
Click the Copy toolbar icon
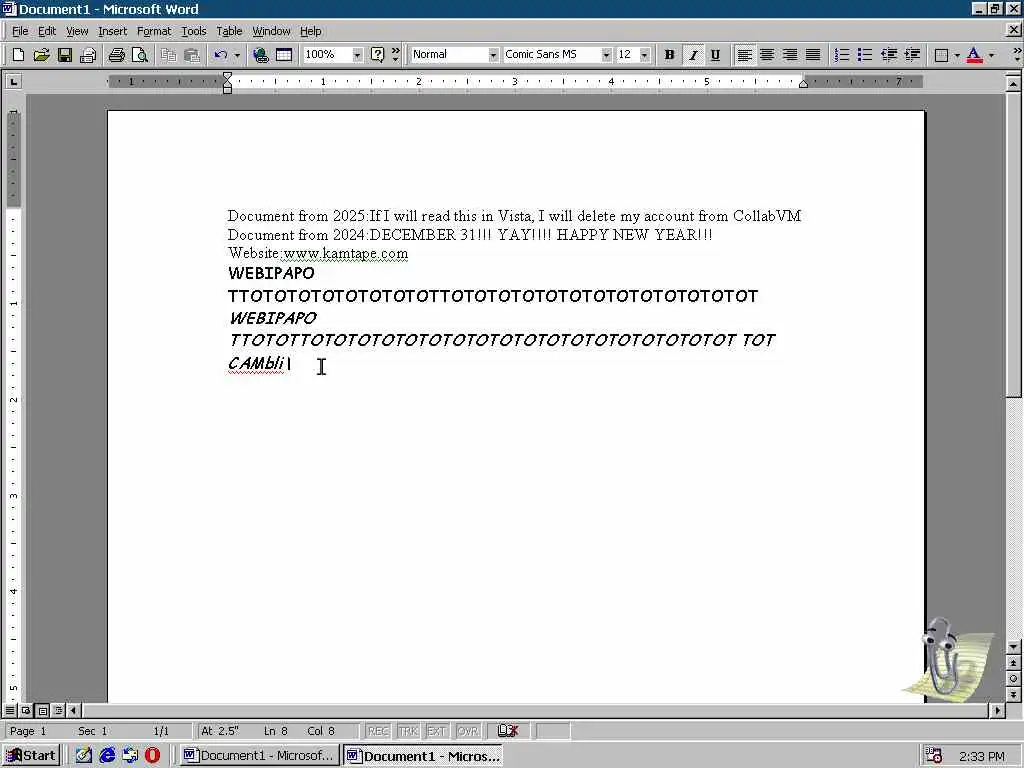click(168, 55)
